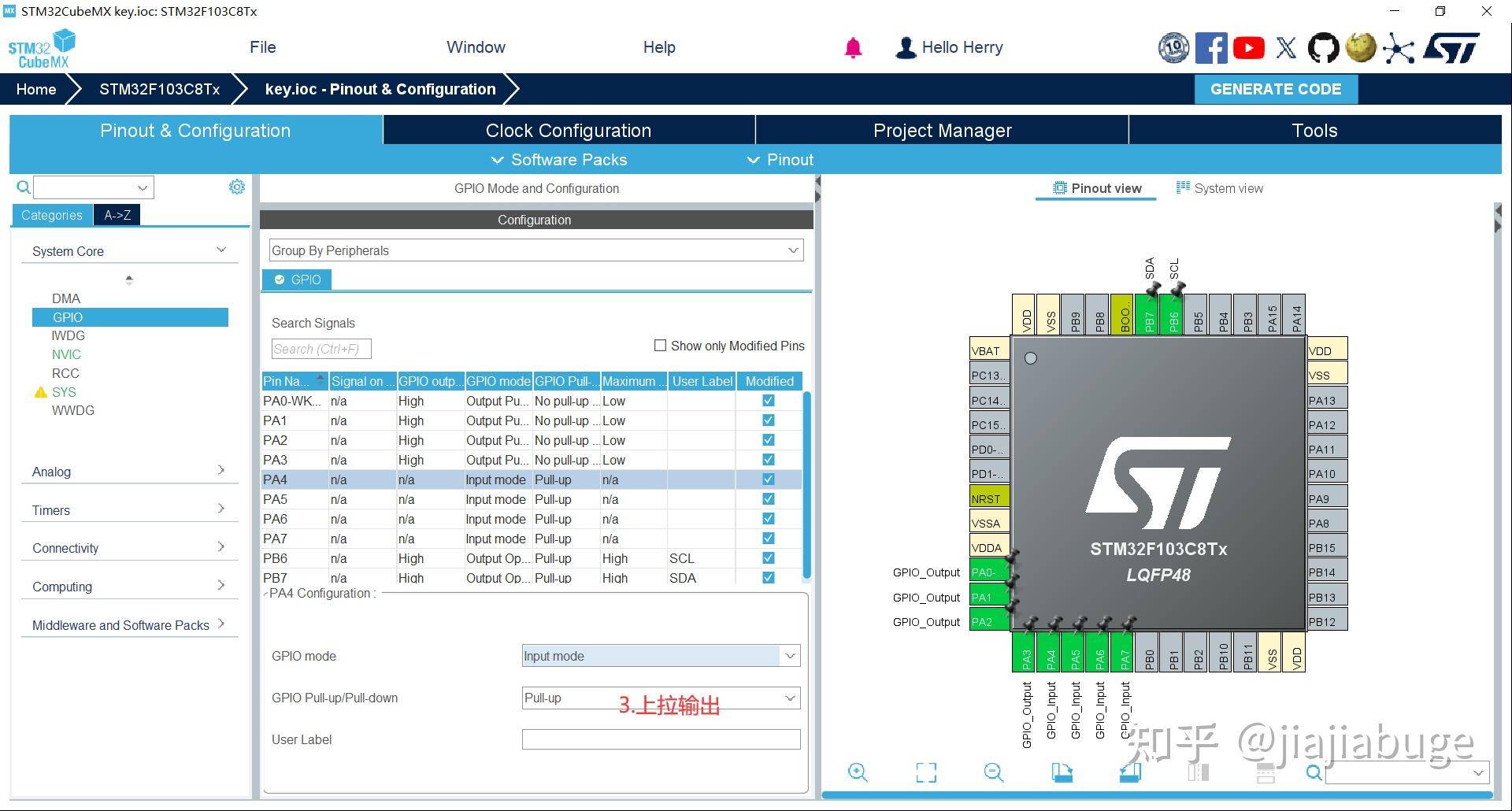This screenshot has width=1512, height=811.
Task: Open the X (Twitter) link icon
Action: coord(1286,48)
